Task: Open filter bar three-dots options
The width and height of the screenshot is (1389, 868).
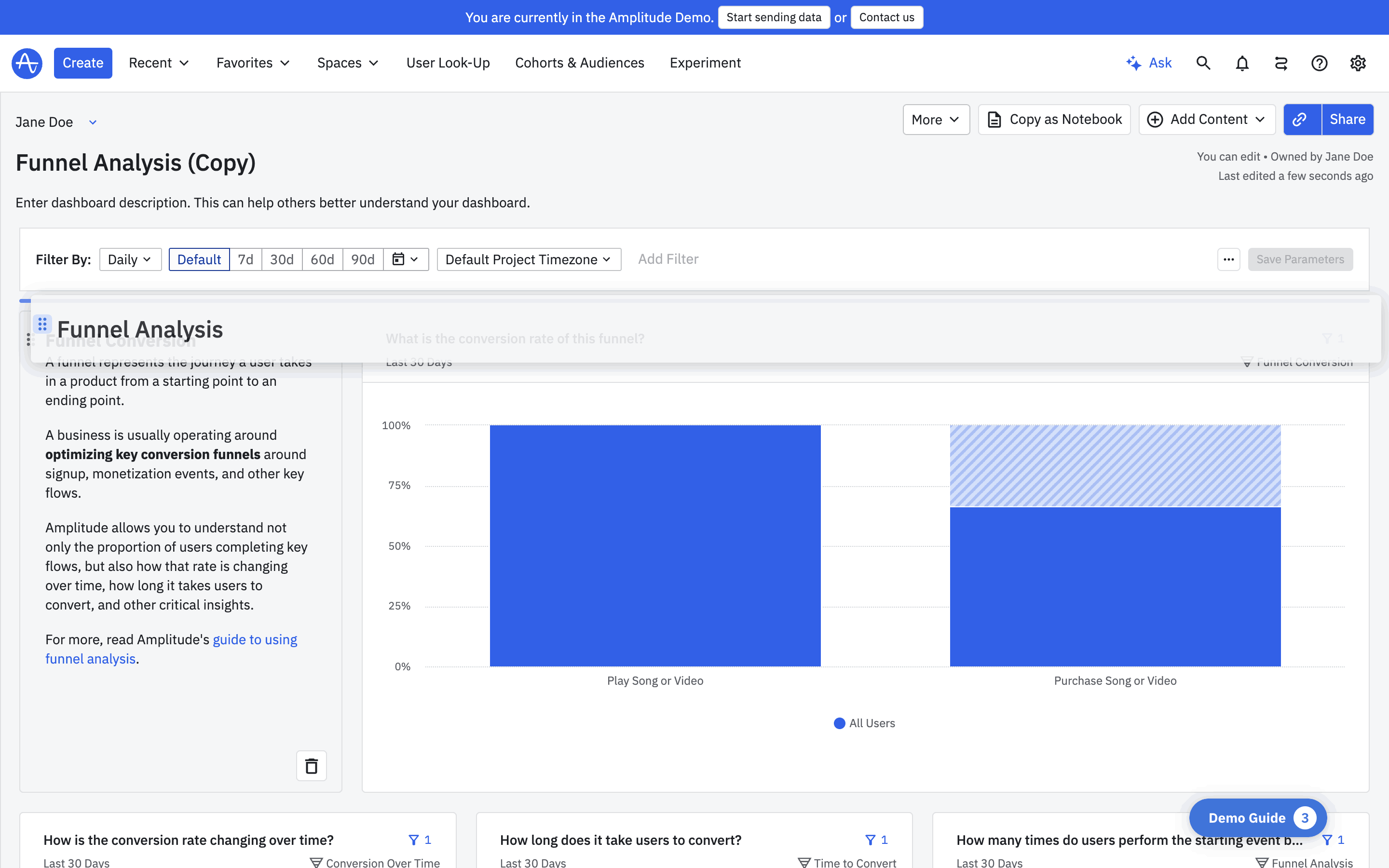Action: point(1228,259)
